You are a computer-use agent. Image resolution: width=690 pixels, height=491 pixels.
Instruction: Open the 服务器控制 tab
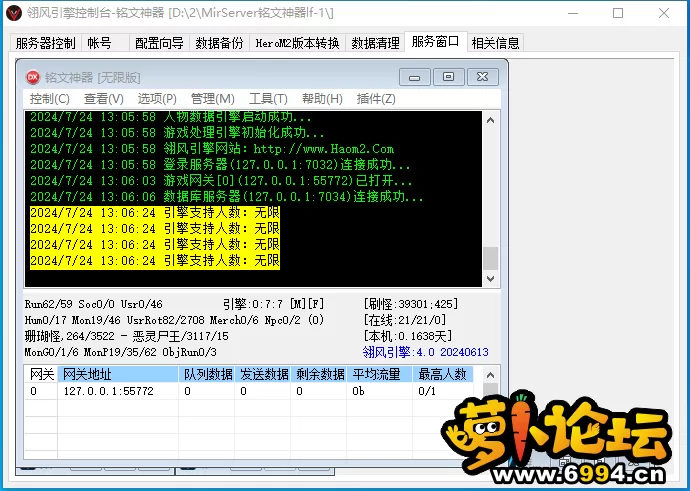point(45,43)
